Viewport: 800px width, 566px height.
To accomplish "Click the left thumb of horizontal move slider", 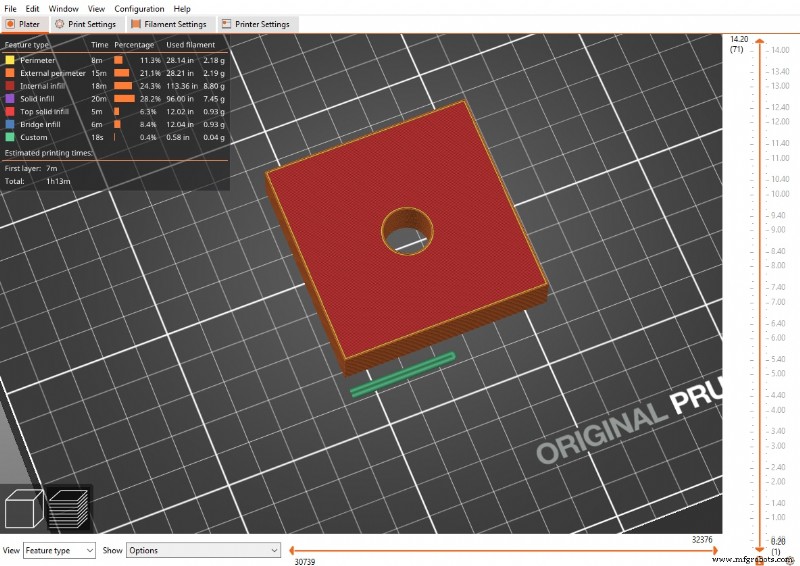I will point(291,550).
